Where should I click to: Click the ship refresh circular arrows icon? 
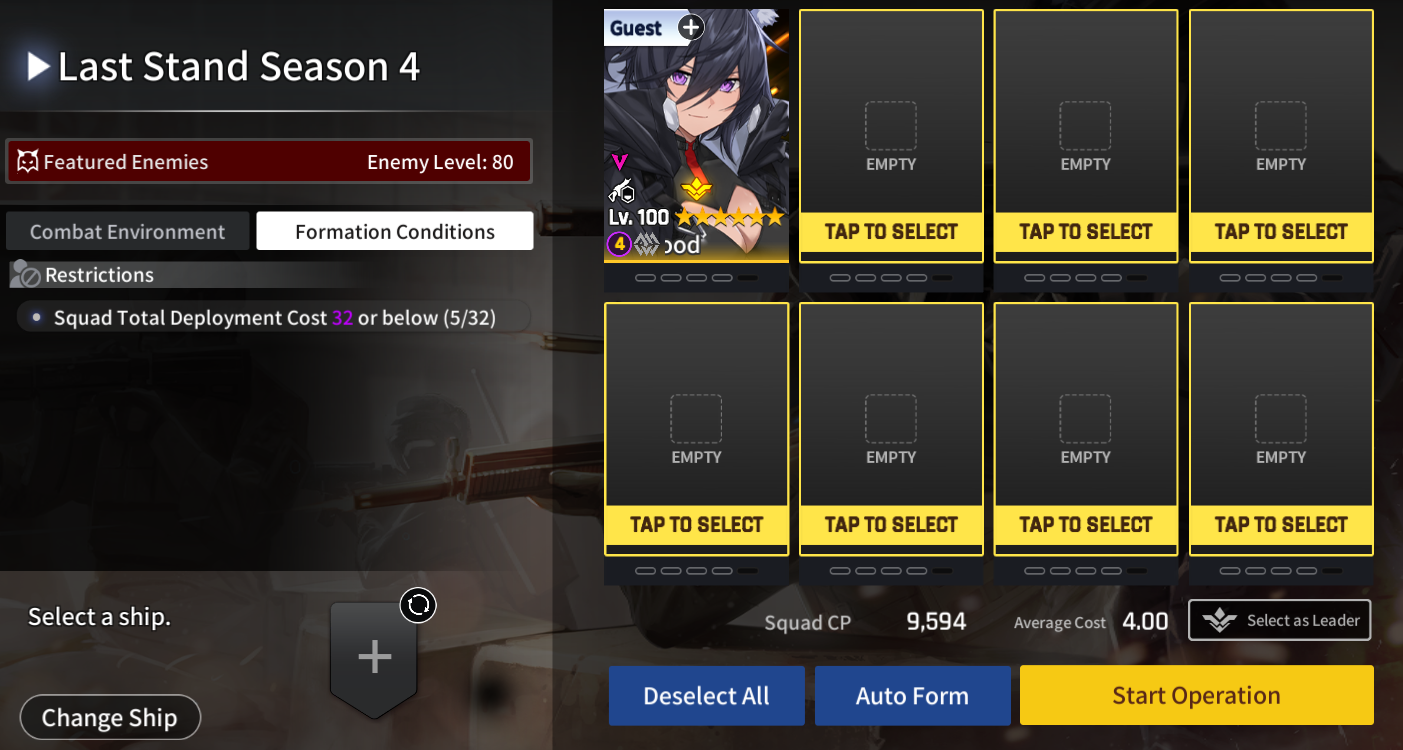[418, 605]
